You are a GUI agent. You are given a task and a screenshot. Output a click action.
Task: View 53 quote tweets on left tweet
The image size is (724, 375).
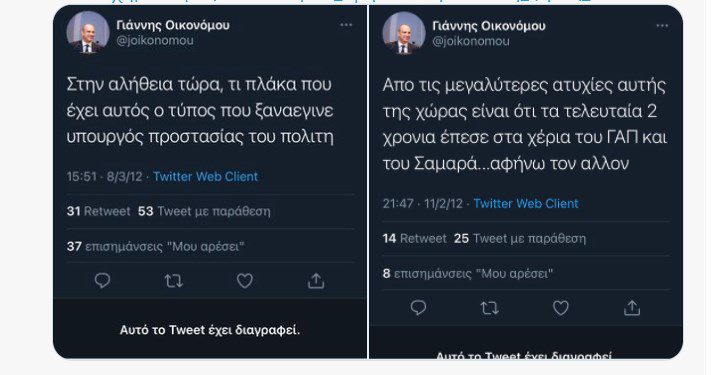(x=204, y=212)
